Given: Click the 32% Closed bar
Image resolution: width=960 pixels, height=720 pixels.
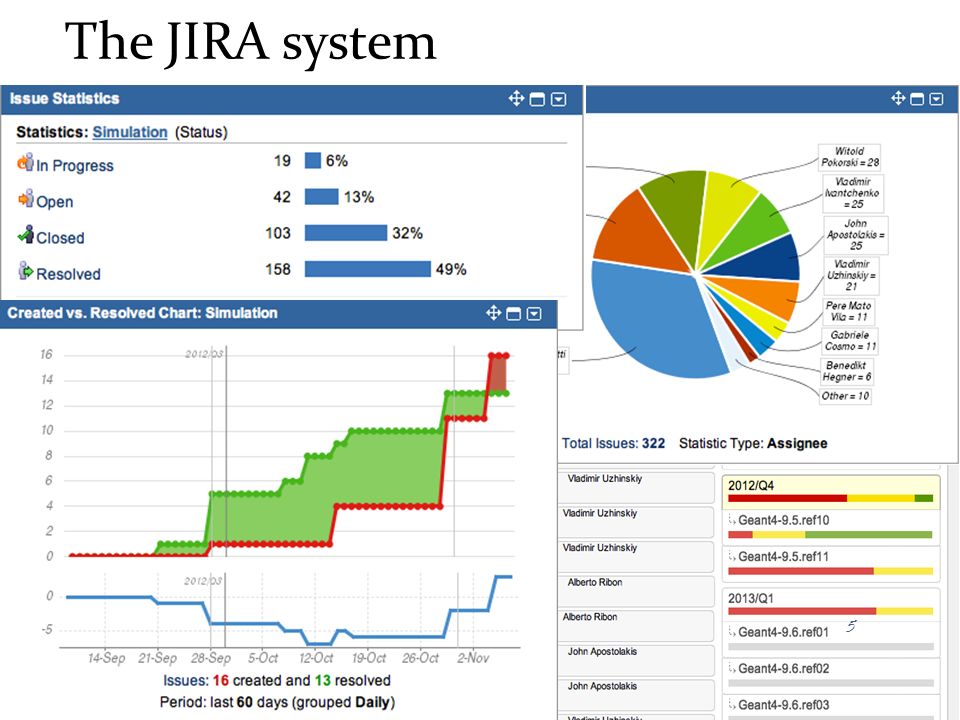Looking at the screenshot, I should 346,233.
